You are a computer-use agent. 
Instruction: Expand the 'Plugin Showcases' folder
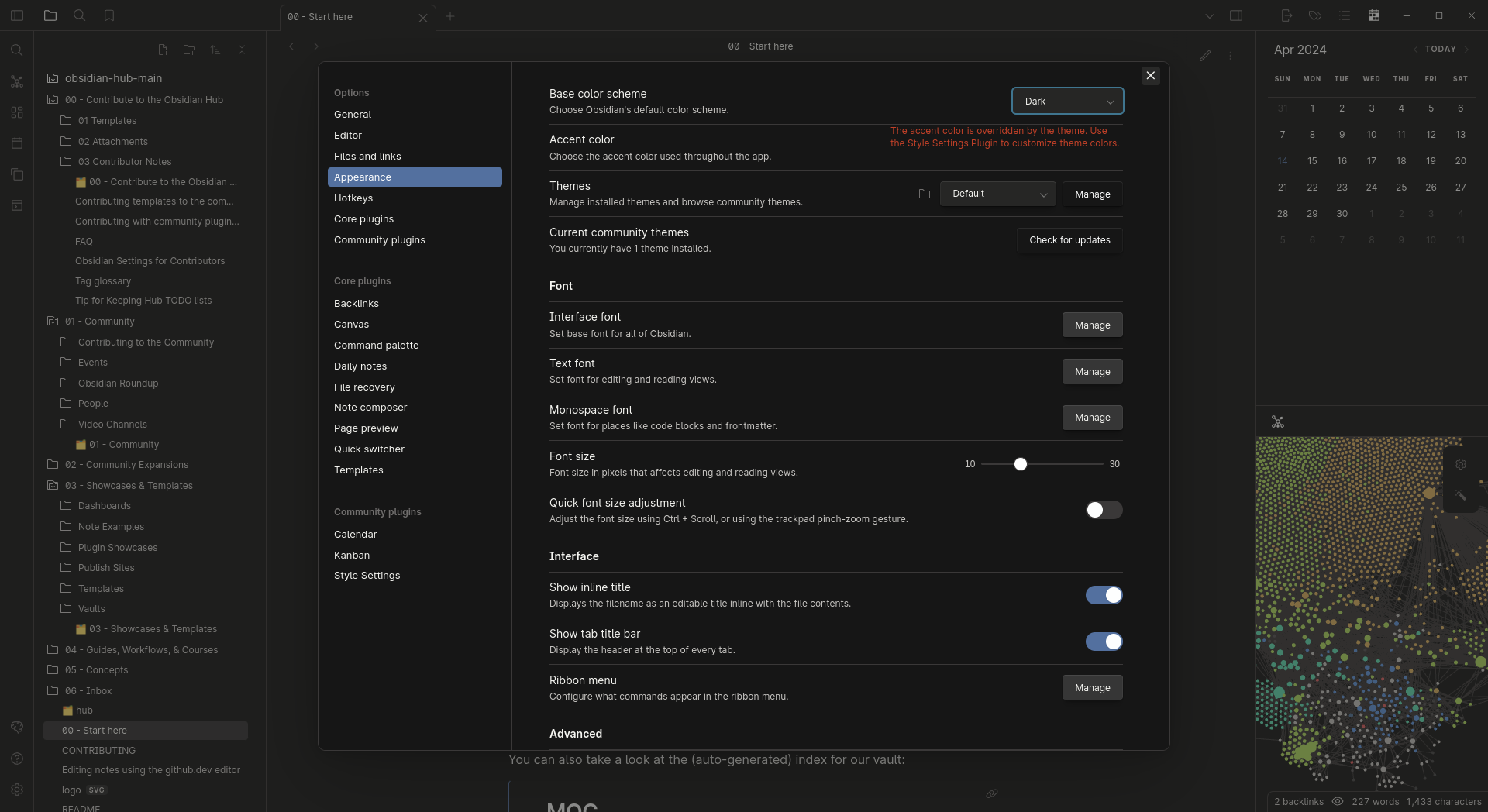[x=118, y=548]
